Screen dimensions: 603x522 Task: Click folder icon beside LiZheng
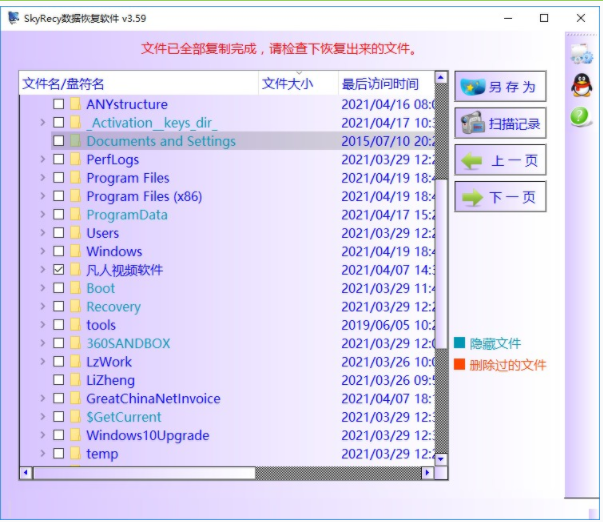[x=75, y=380]
